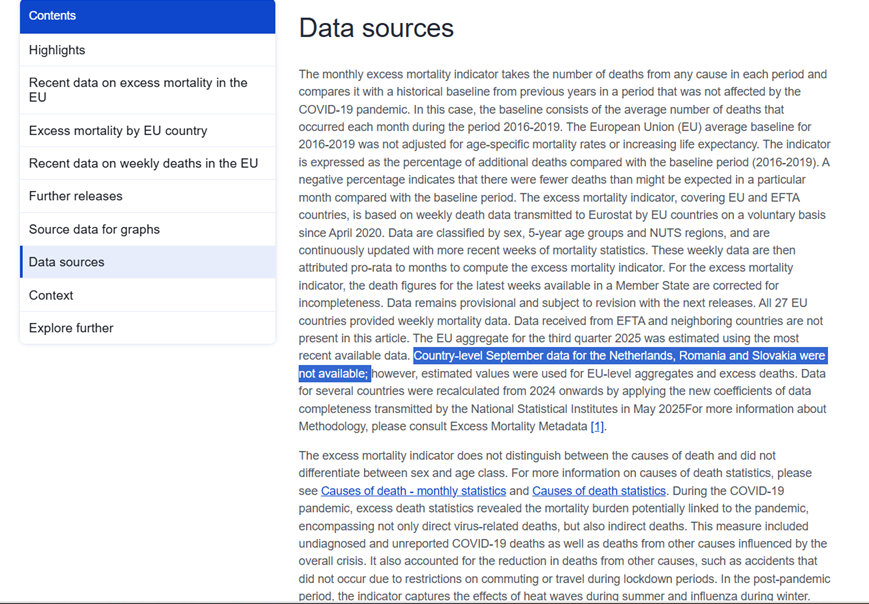Open Recent data on excess mortality in the EU
Screen dimensions: 869x604
point(138,90)
